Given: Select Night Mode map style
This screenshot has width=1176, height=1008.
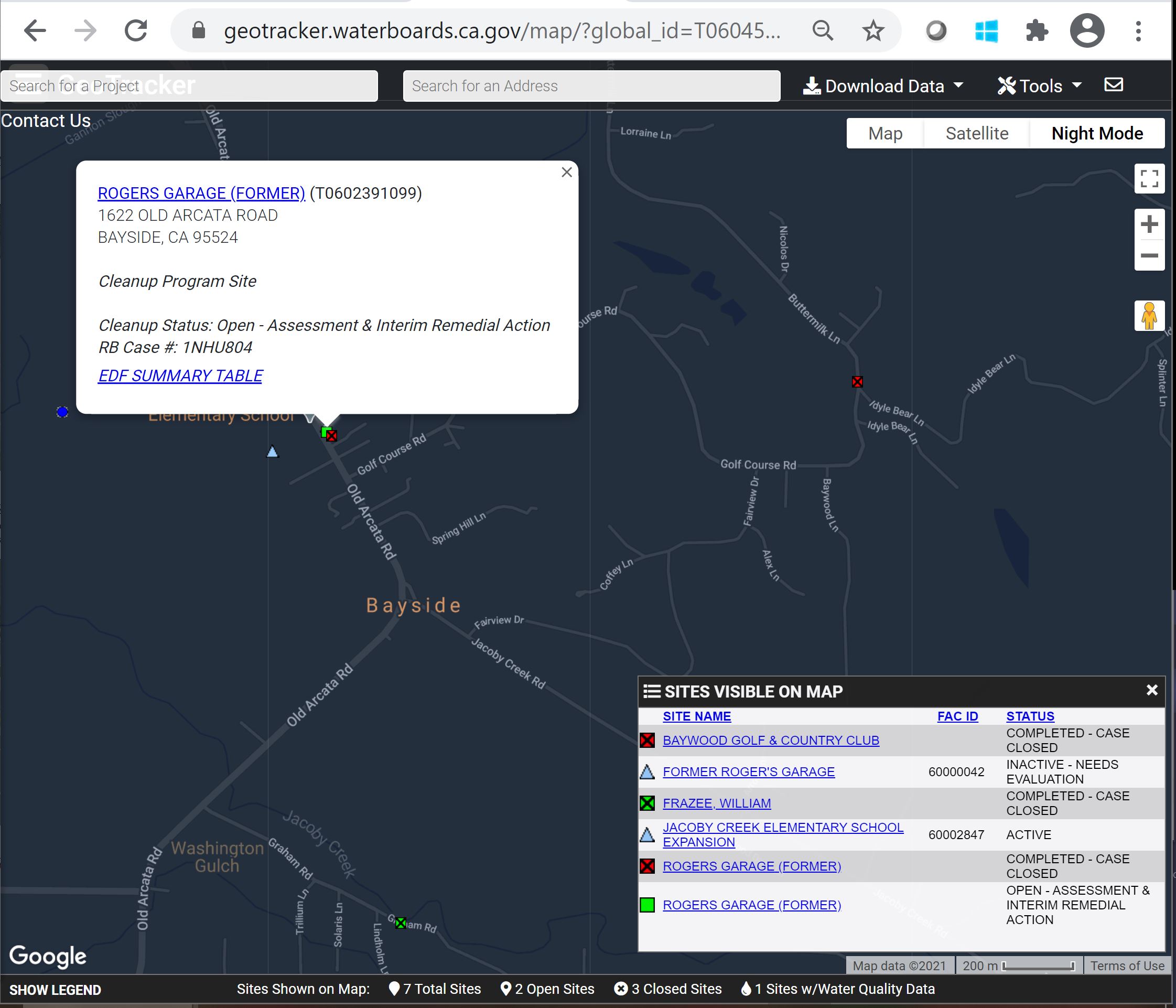Looking at the screenshot, I should (x=1096, y=133).
